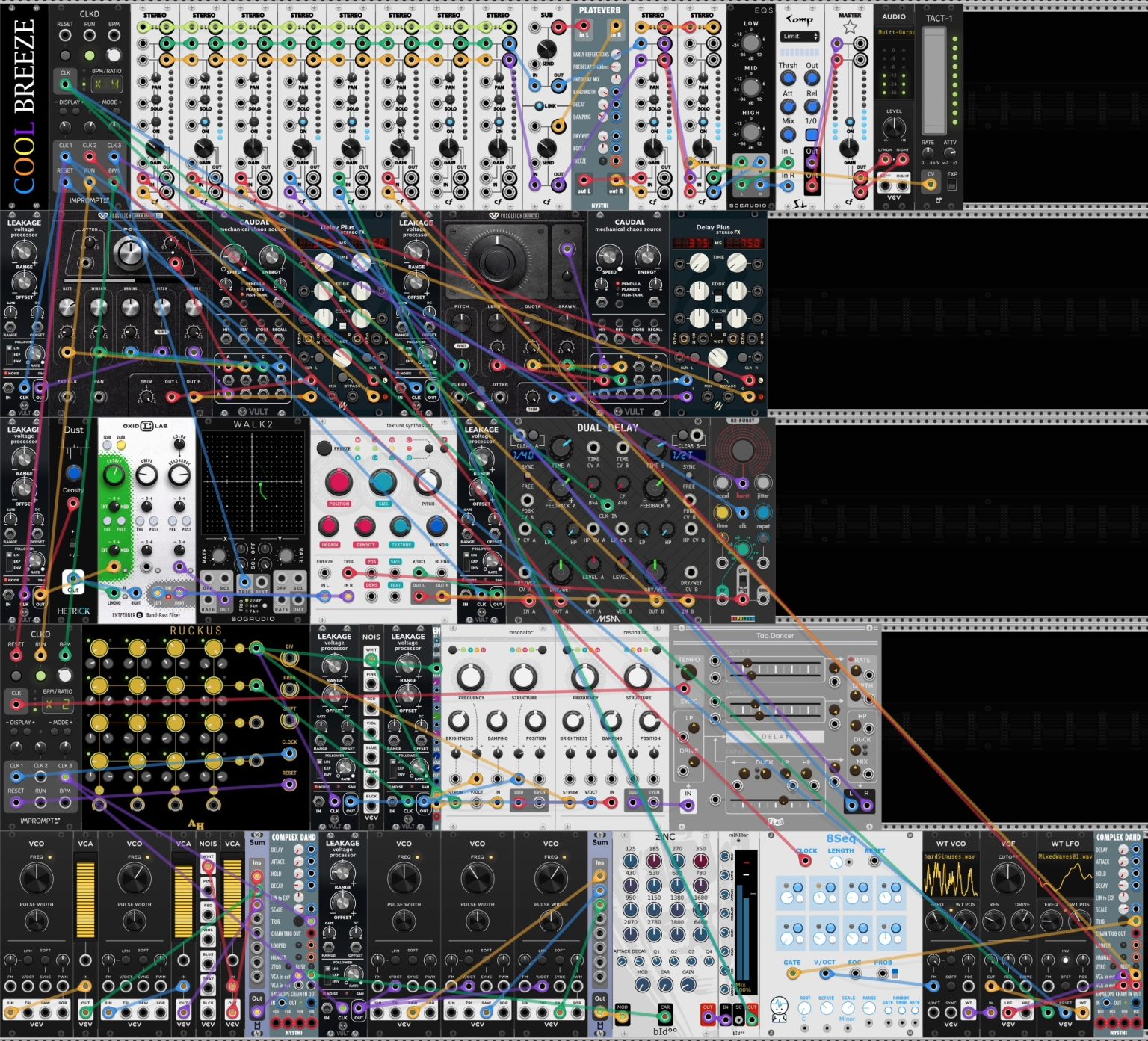1148x1041 pixels.
Task: Open the Limit mode dropdown on Komp
Action: point(799,37)
